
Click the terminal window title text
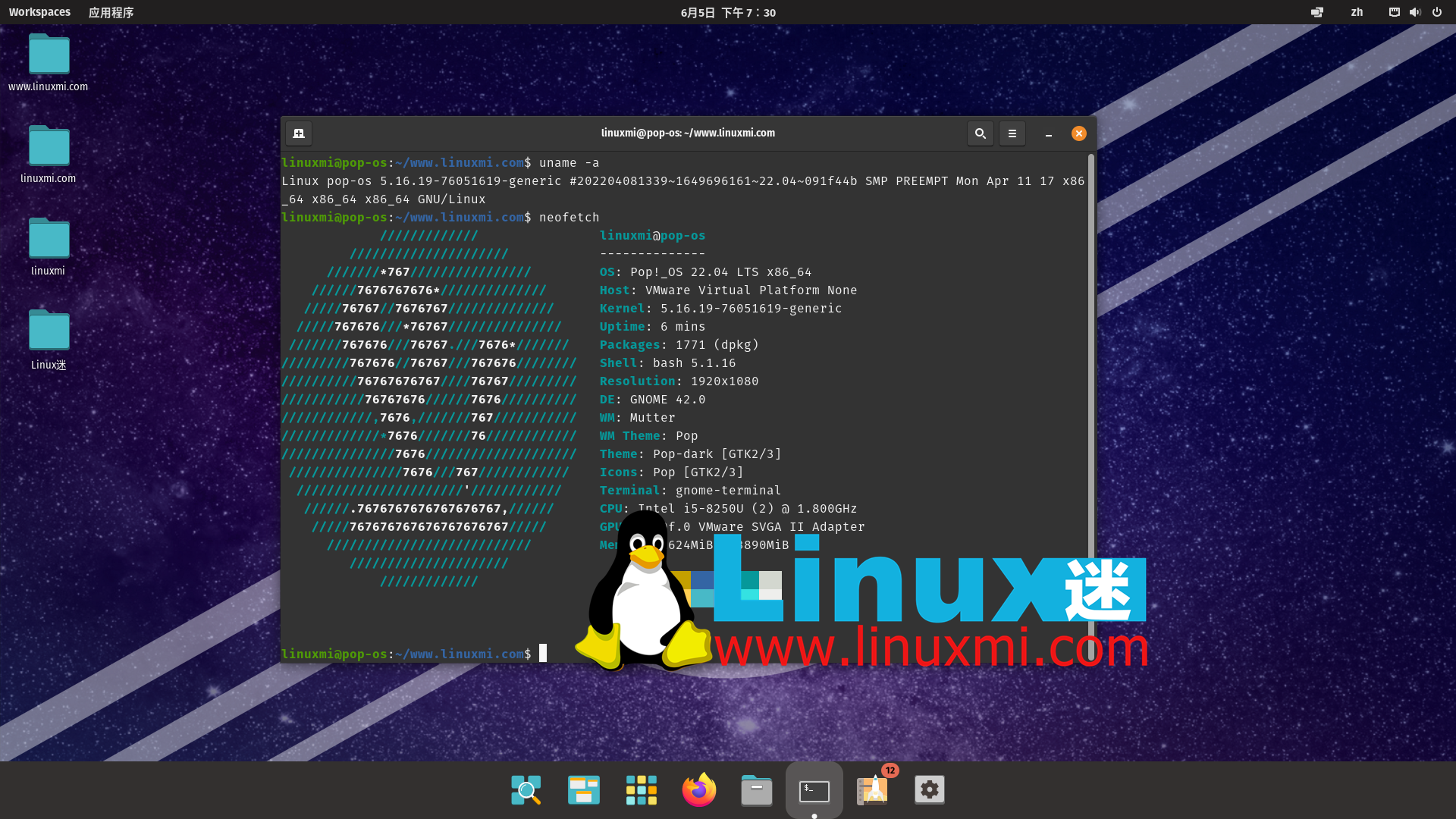(688, 133)
